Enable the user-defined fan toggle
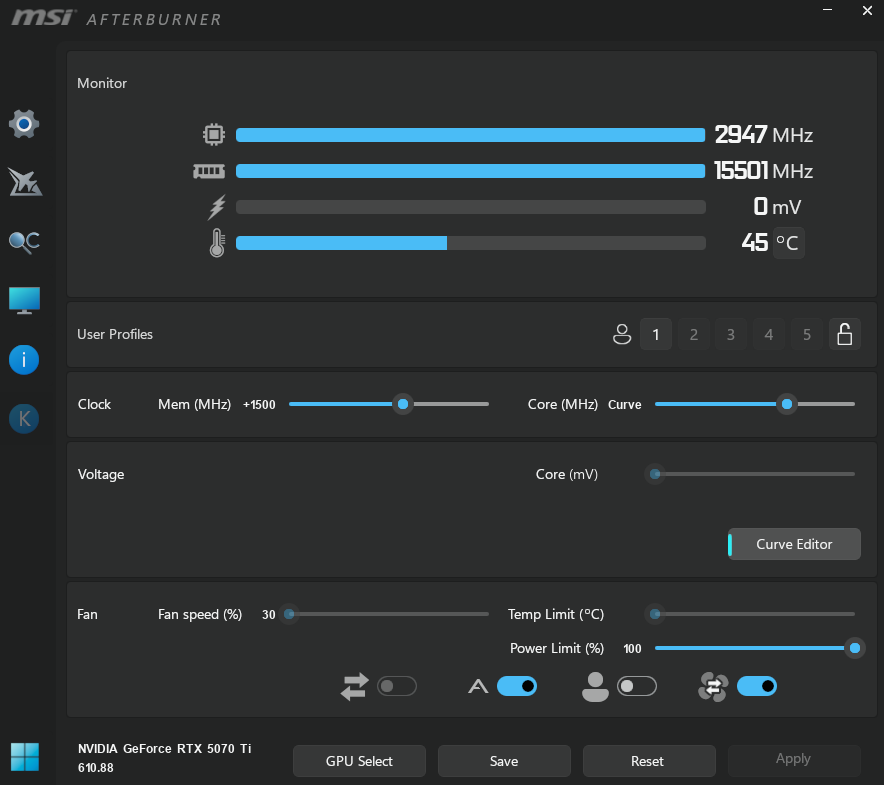The width and height of the screenshot is (884, 785). (x=637, y=686)
